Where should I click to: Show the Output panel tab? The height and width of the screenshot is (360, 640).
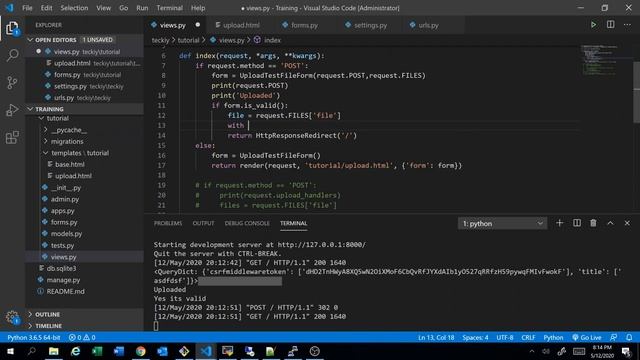click(203, 223)
